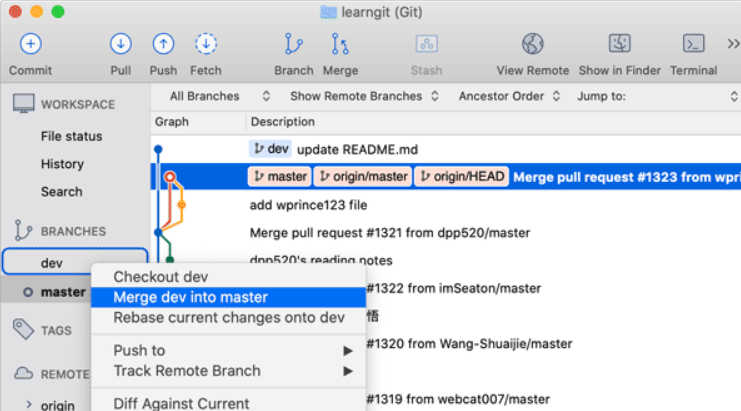The width and height of the screenshot is (741, 411).
Task: Choose Diff Against Current entry
Action: click(x=228, y=403)
